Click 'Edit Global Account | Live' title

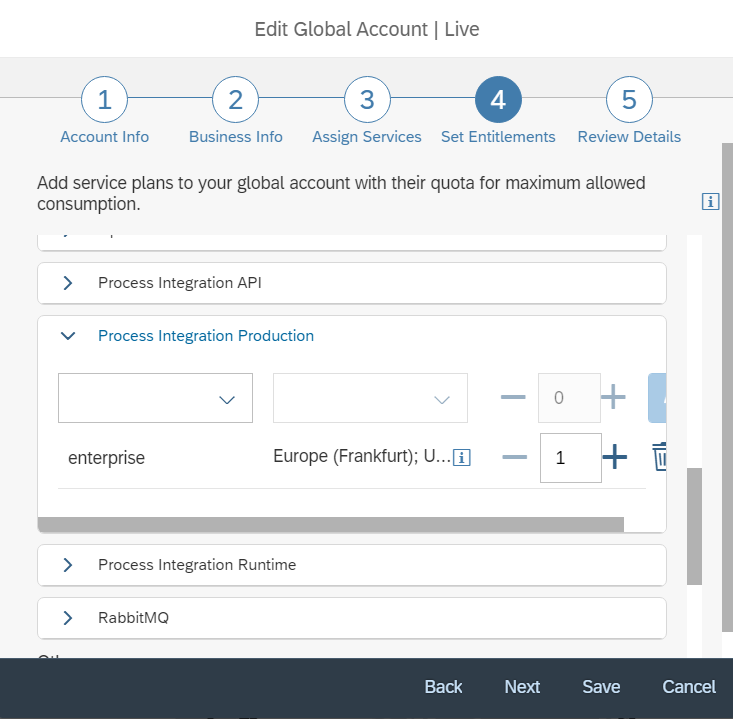[x=367, y=29]
